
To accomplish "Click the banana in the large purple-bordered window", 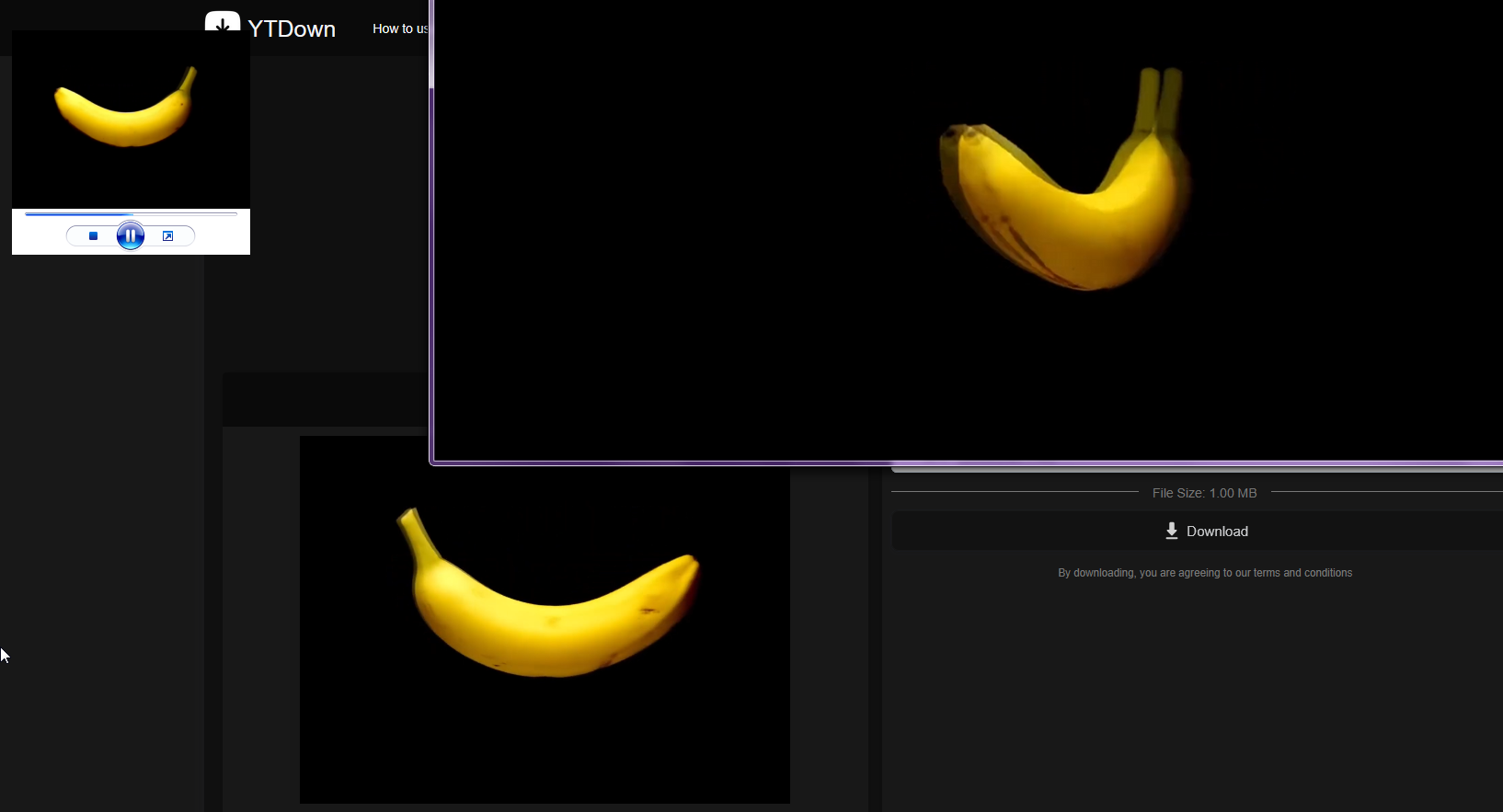I will (x=1067, y=198).
